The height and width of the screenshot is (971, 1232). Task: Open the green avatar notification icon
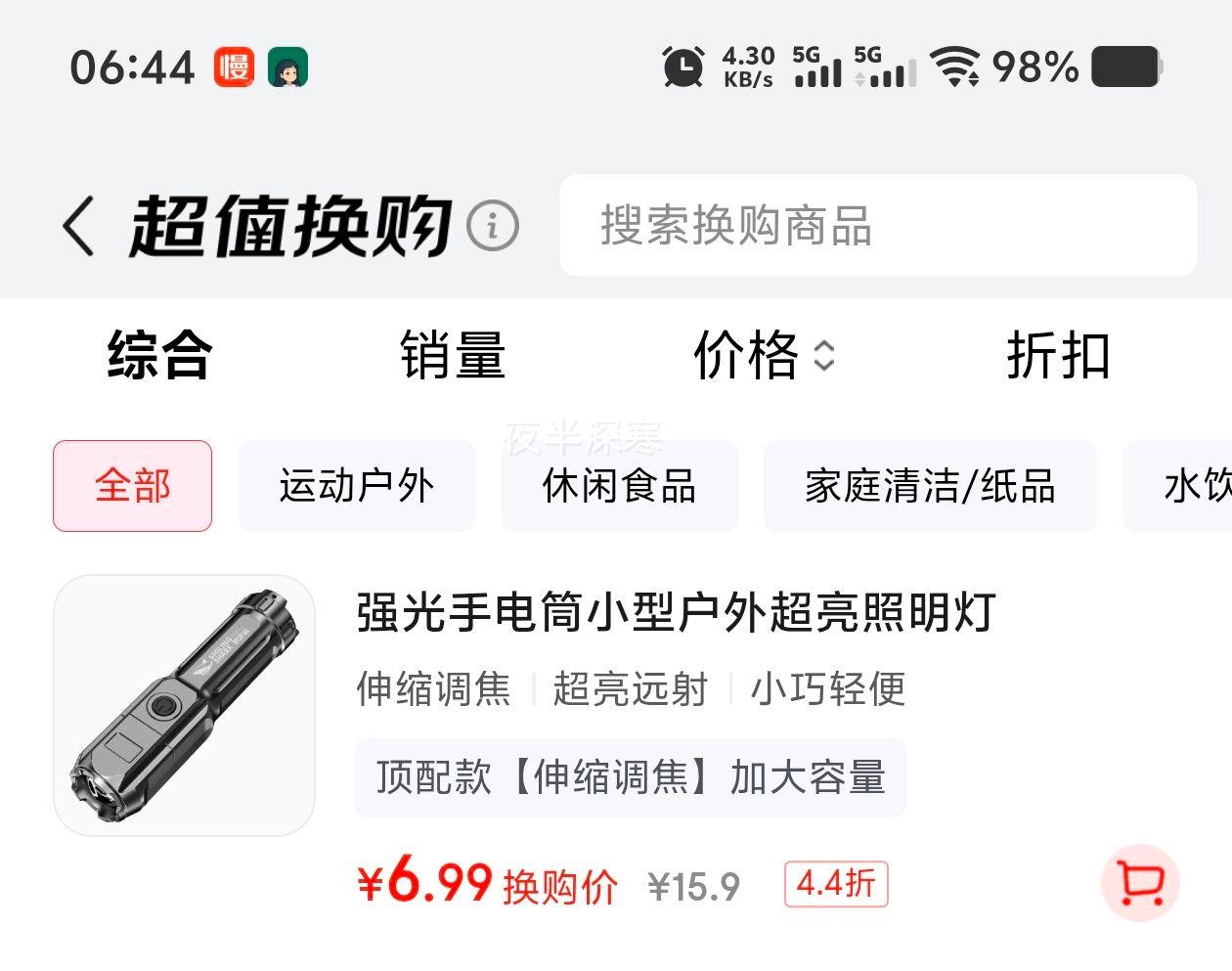(288, 67)
